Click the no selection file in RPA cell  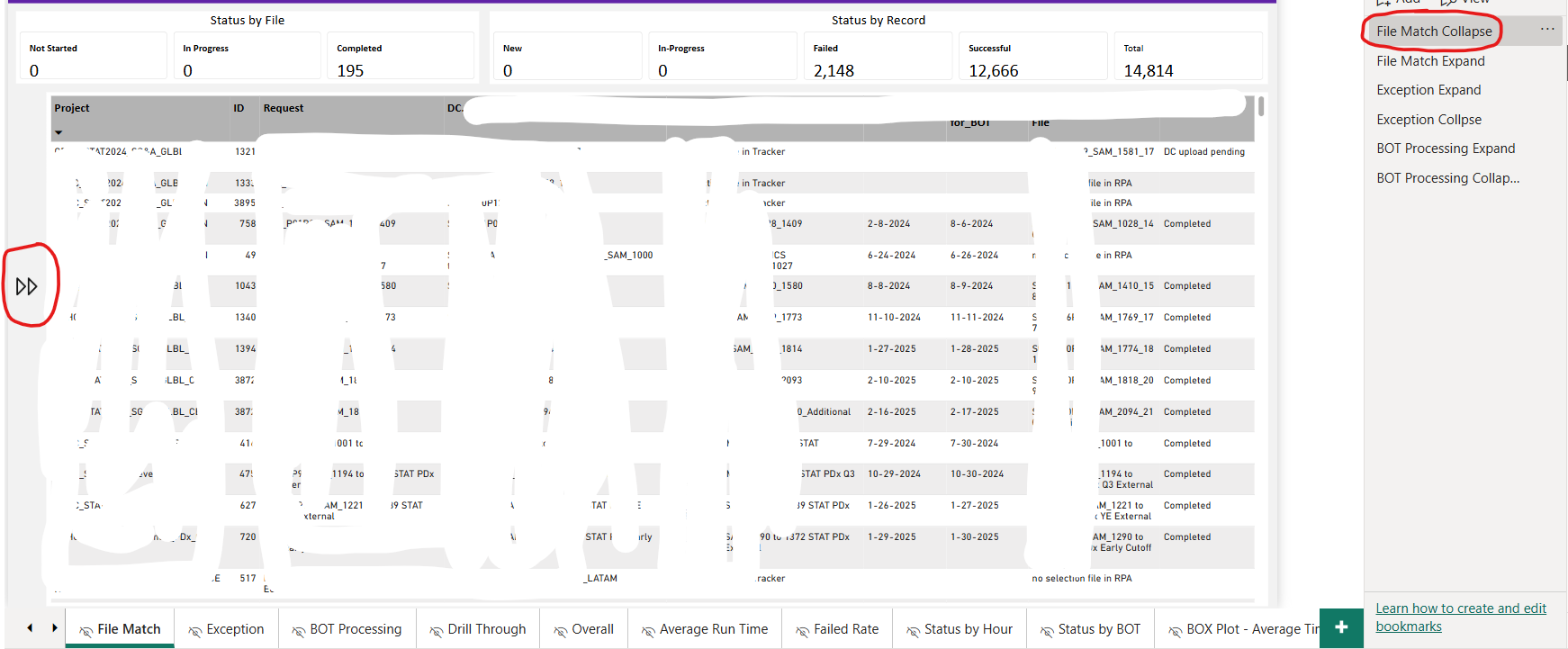tap(1082, 579)
